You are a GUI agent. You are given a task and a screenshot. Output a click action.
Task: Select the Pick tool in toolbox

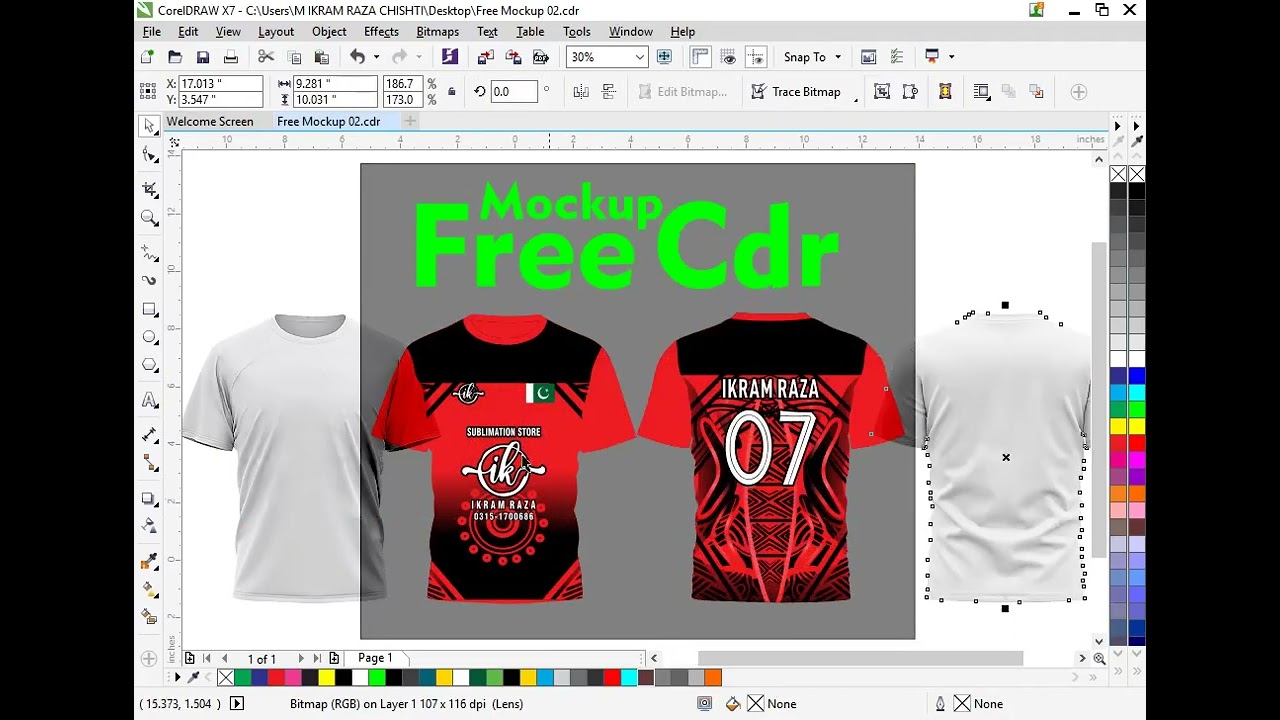pyautogui.click(x=150, y=126)
